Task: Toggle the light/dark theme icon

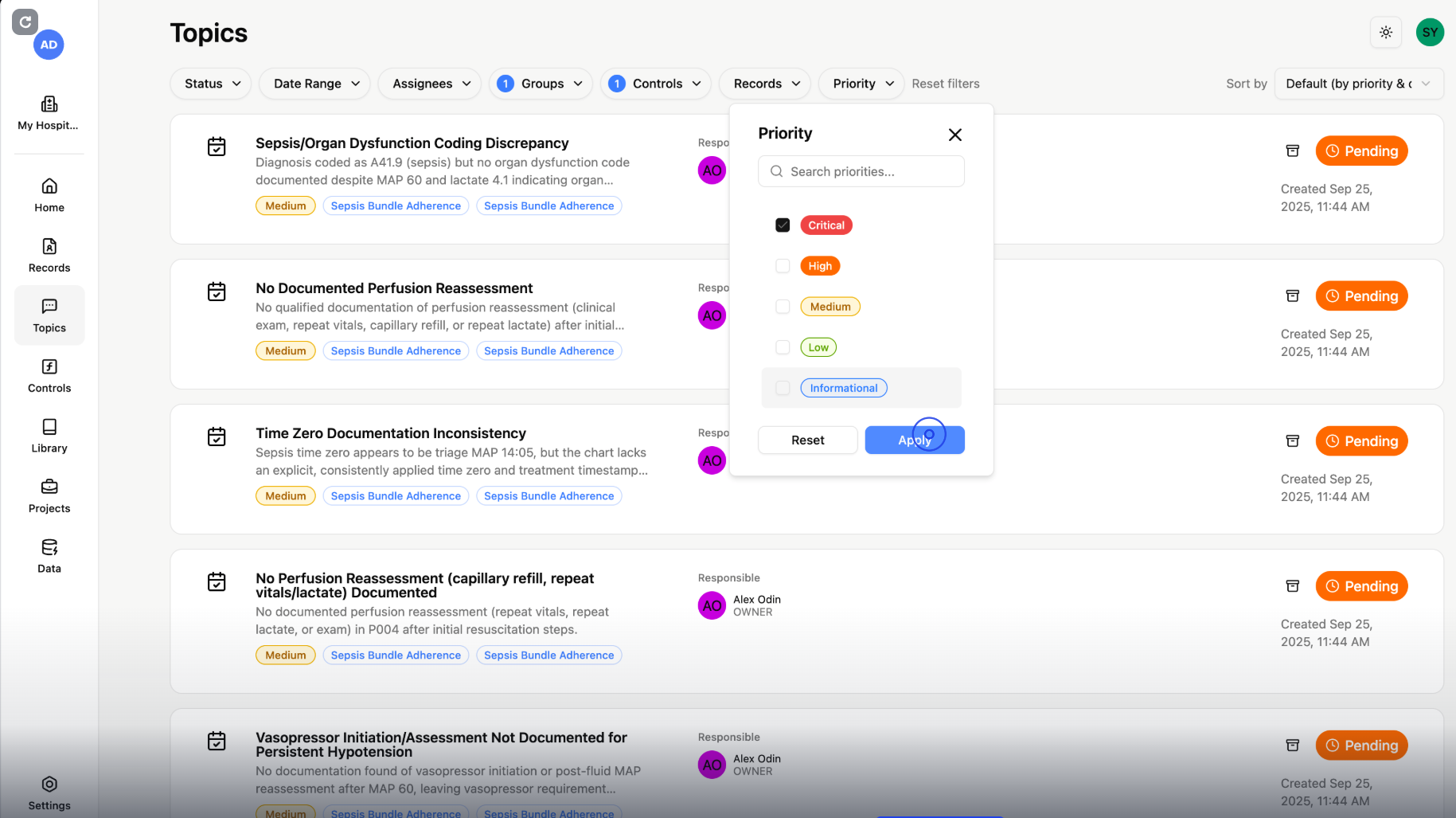Action: click(1386, 33)
